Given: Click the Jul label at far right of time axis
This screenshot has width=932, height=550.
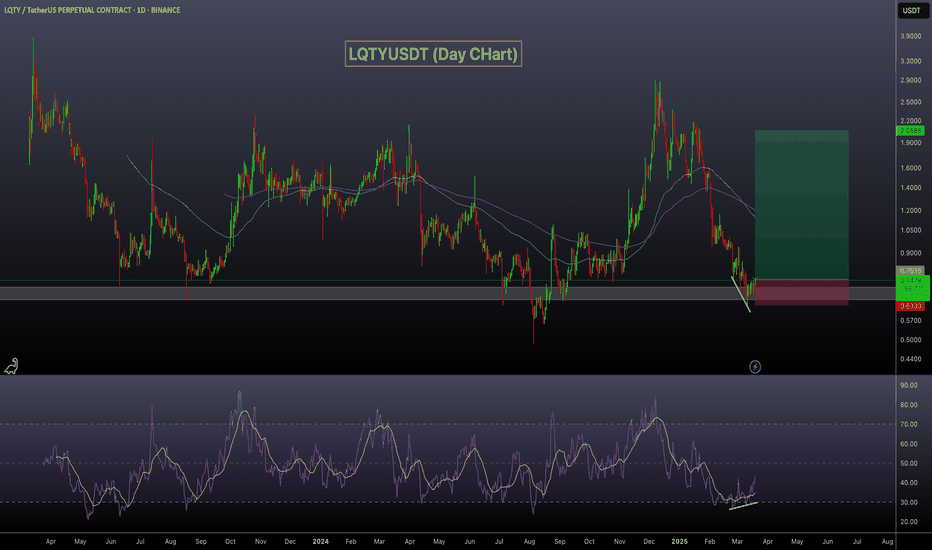Looking at the screenshot, I should pyautogui.click(x=857, y=542).
